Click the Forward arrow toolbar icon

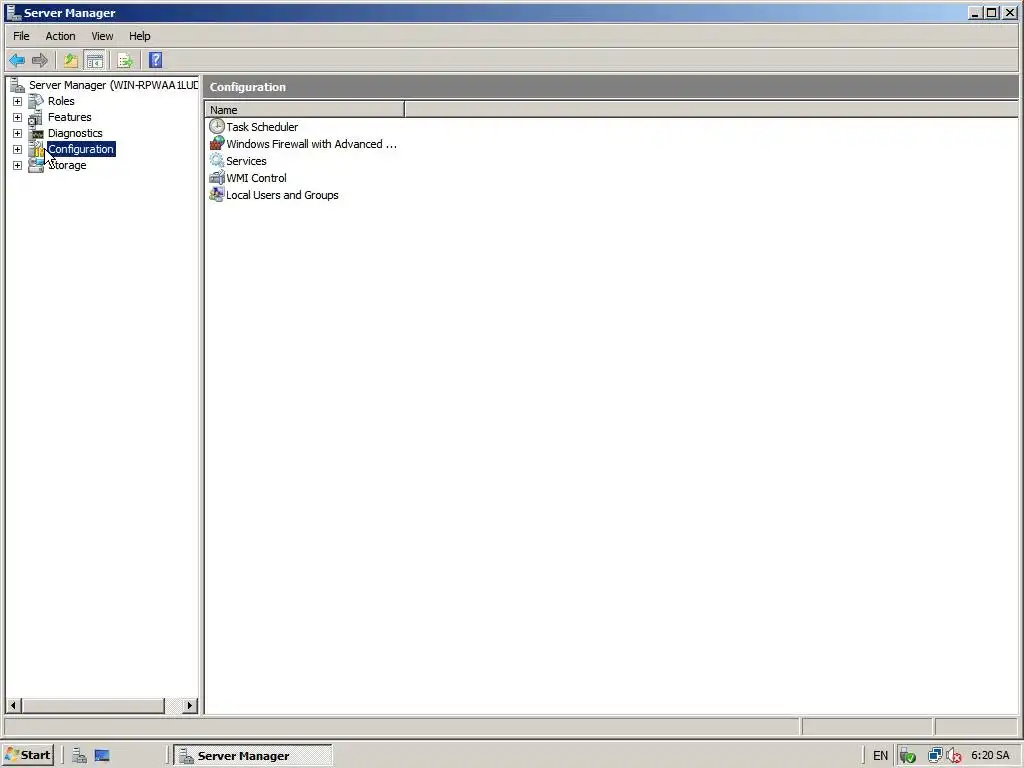[40, 61]
